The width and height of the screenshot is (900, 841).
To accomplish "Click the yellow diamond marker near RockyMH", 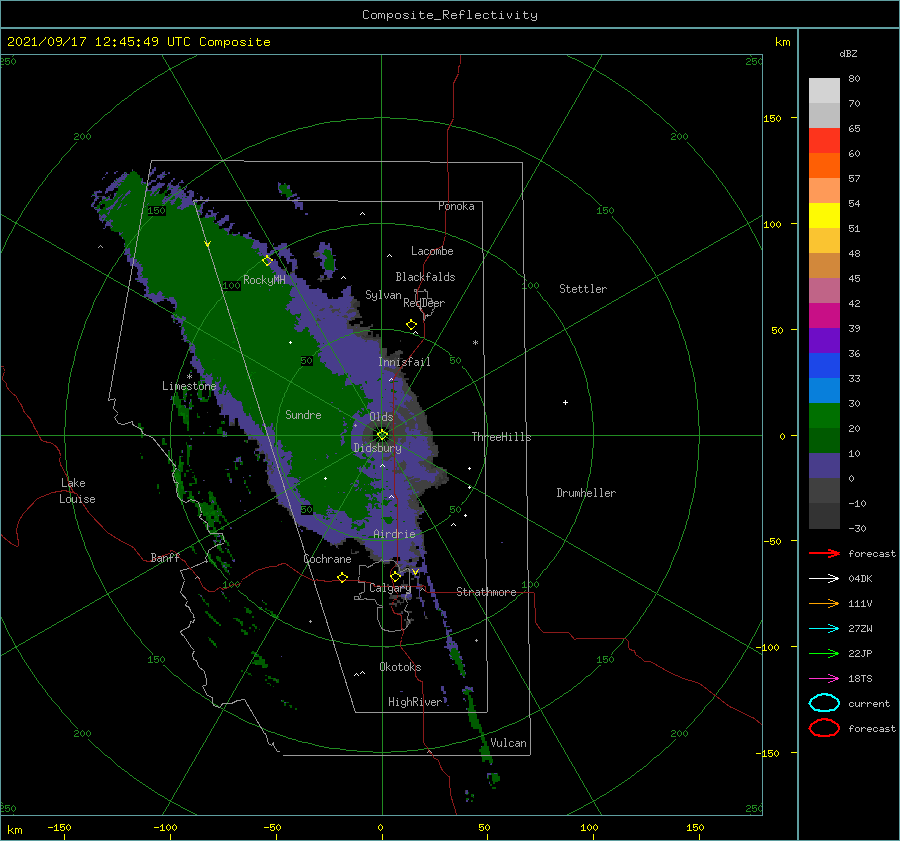I will pyautogui.click(x=267, y=261).
